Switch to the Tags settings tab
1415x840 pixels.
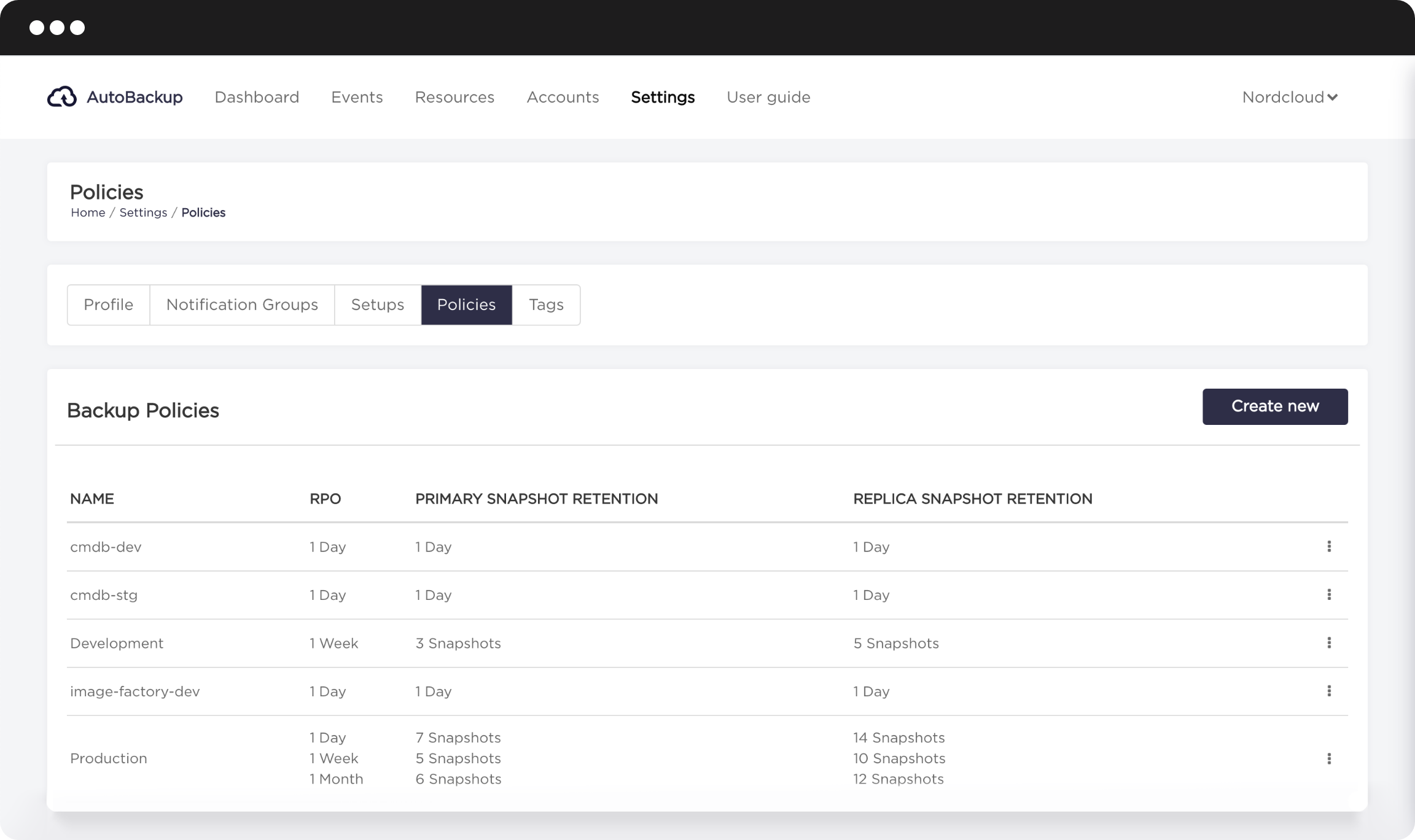click(547, 304)
